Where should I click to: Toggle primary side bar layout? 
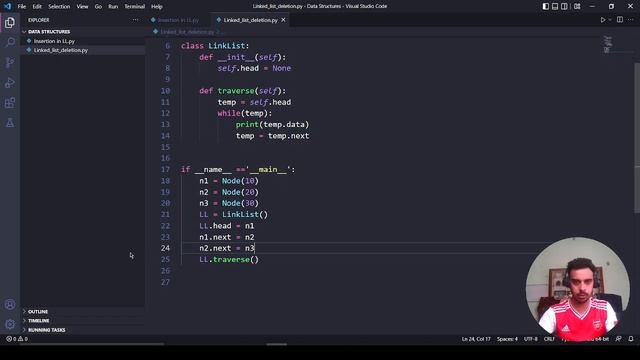pos(546,6)
